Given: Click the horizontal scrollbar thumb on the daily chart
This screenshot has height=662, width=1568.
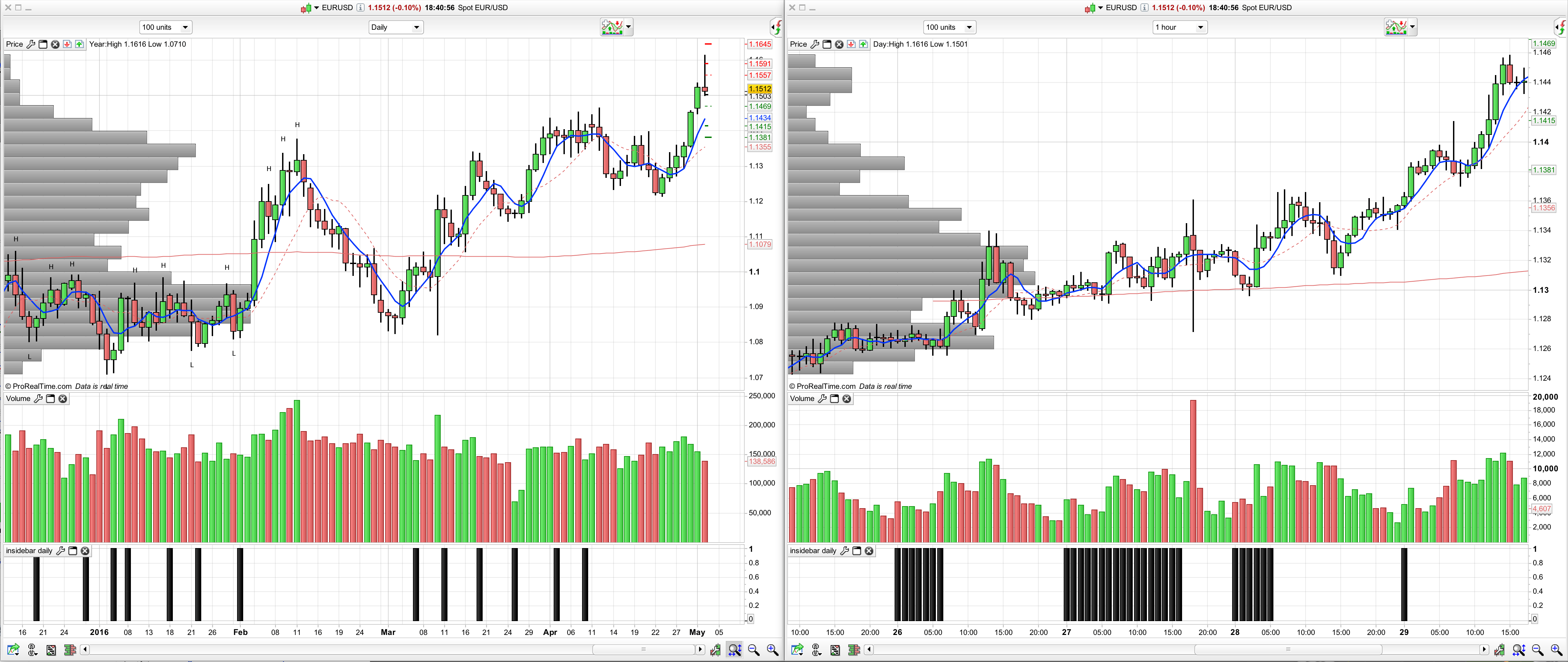Looking at the screenshot, I should pyautogui.click(x=643, y=650).
